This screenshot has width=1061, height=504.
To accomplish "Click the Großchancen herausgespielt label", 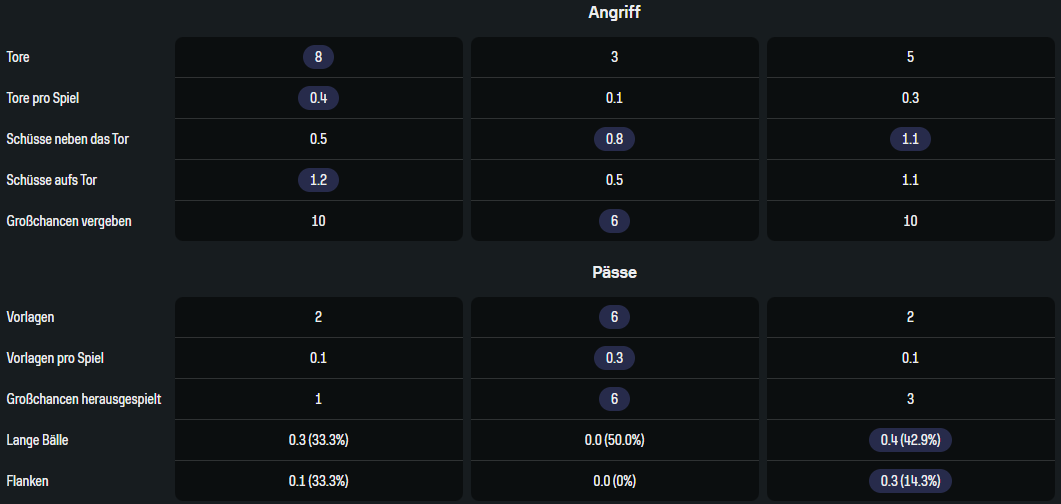I will tap(84, 399).
